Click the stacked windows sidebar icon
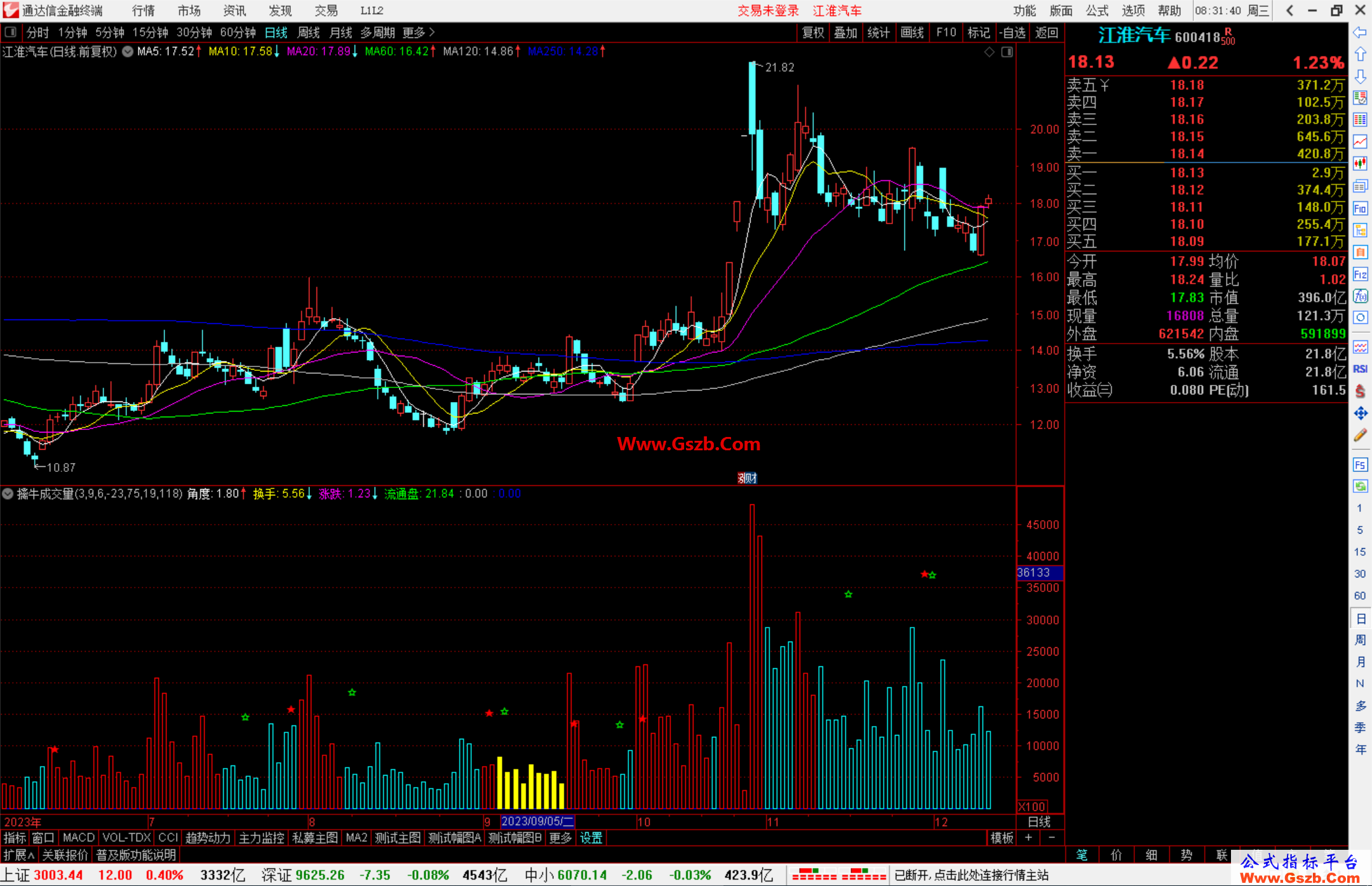The width and height of the screenshot is (1372, 886). tap(1360, 186)
